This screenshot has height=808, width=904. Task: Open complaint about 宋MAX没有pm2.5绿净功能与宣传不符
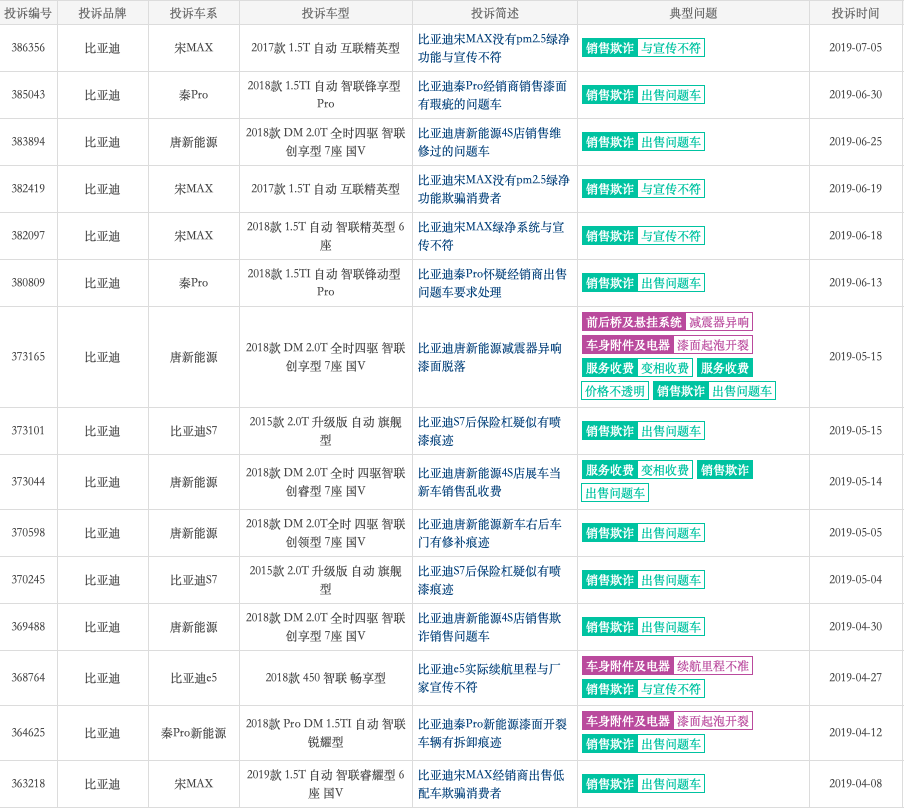tap(494, 48)
